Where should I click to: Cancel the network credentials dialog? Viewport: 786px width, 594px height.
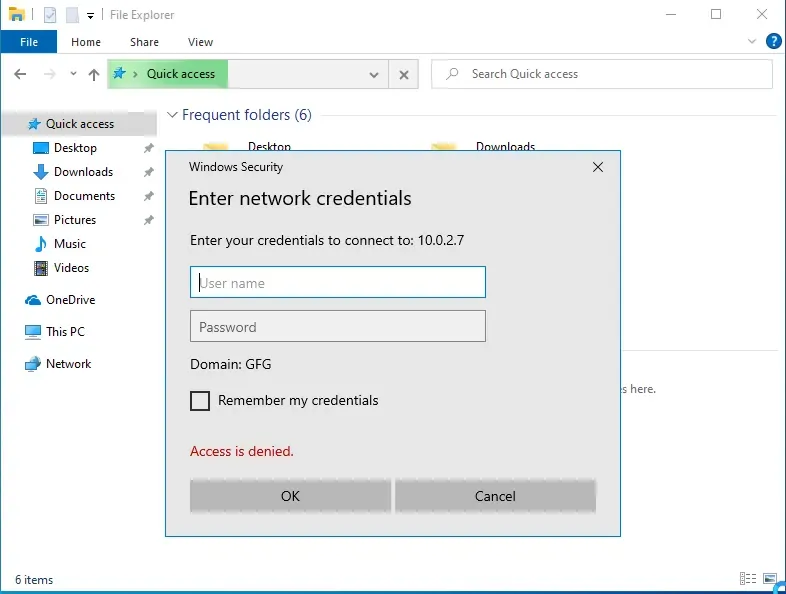click(x=495, y=496)
